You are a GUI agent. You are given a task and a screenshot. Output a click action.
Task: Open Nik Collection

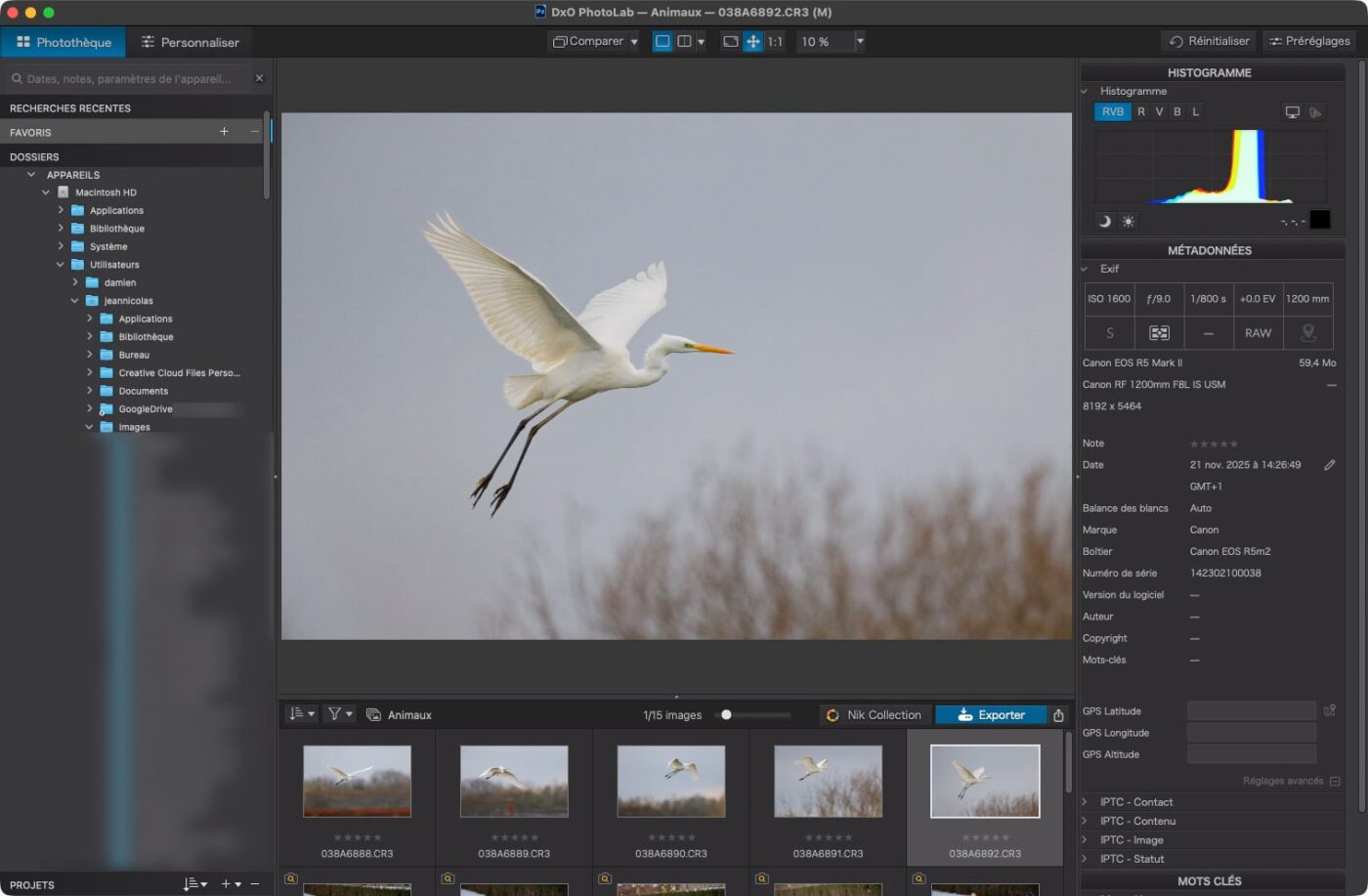coord(874,715)
